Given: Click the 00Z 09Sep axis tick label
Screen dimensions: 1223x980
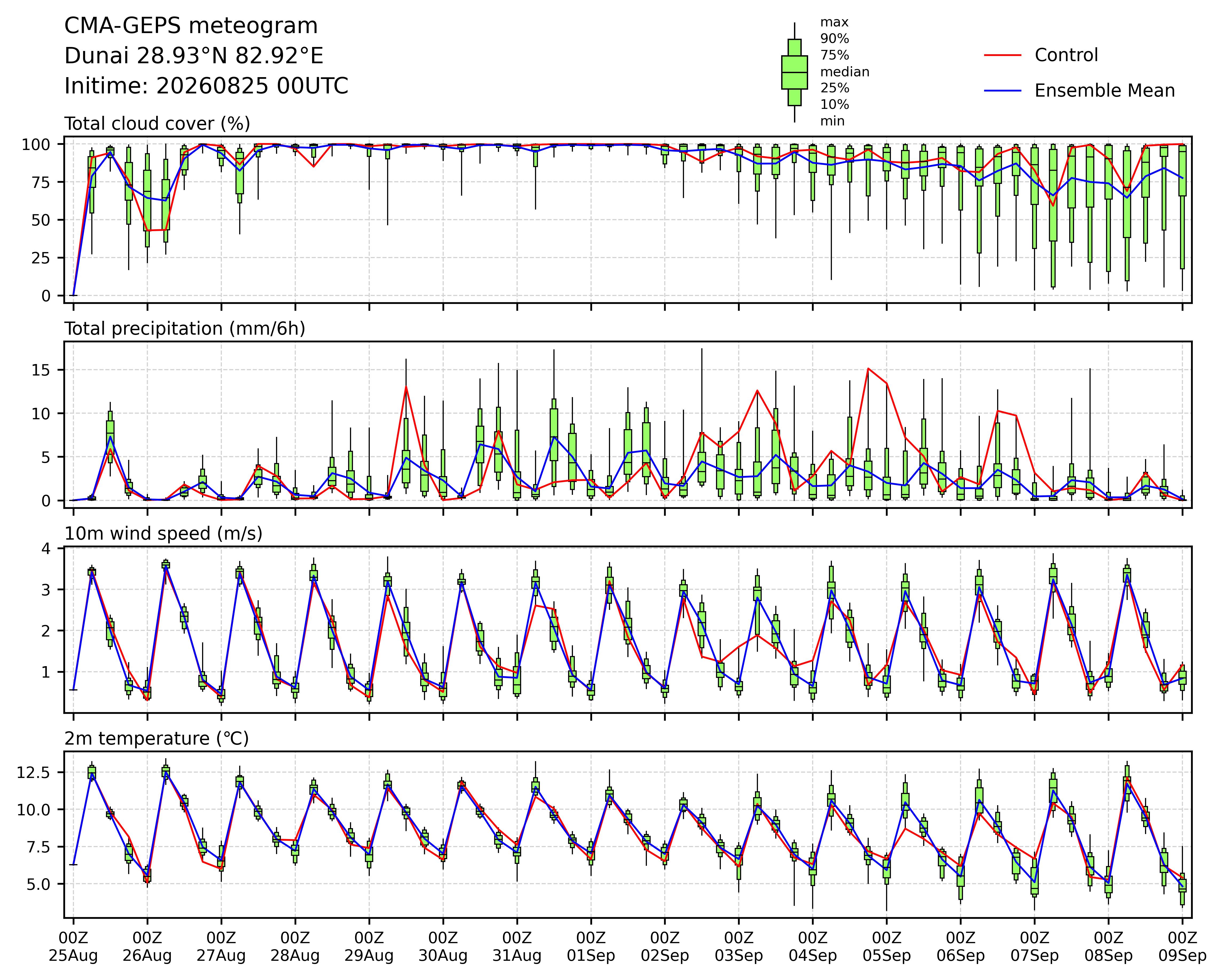Looking at the screenshot, I should pyautogui.click(x=1182, y=947).
